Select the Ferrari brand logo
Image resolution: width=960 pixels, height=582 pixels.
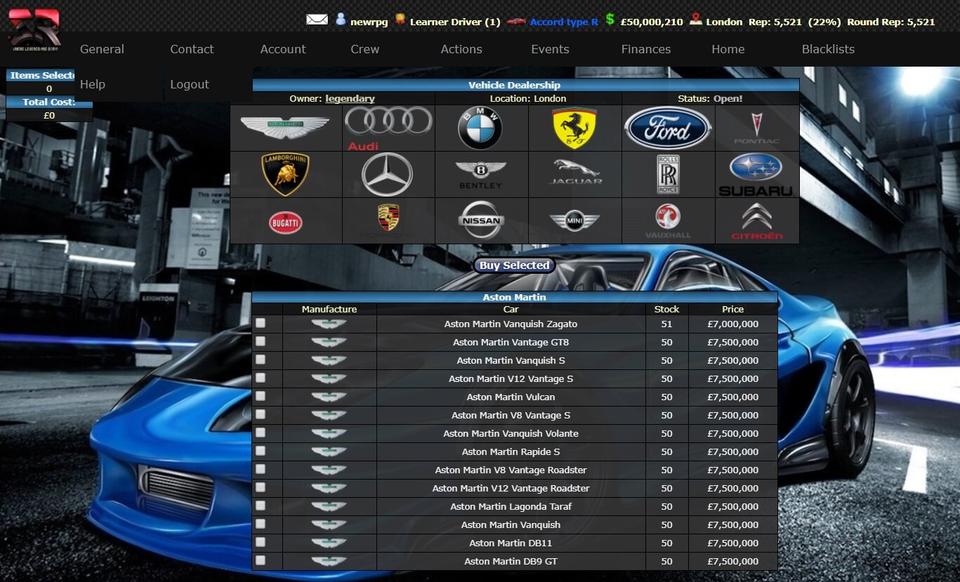574,128
